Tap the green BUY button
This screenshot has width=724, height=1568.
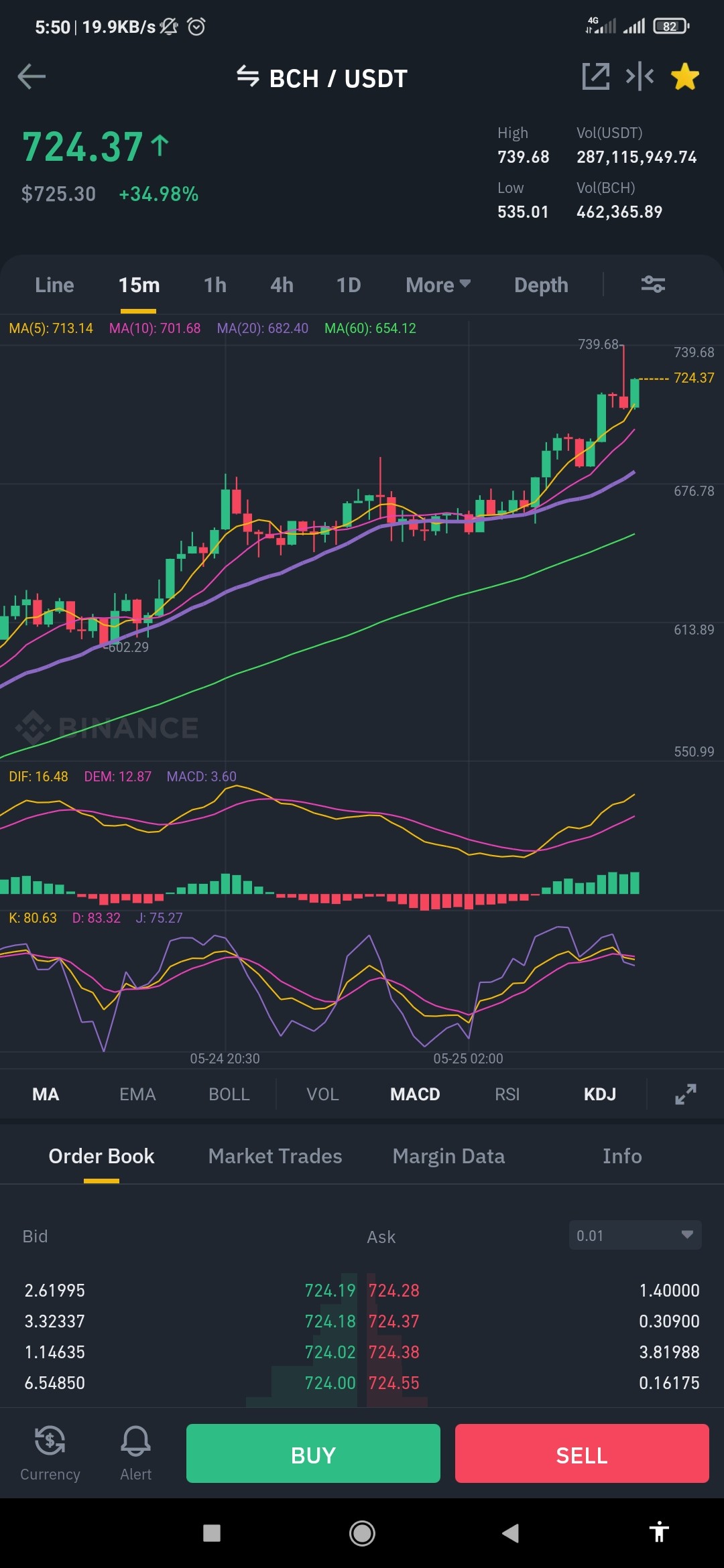click(x=313, y=1453)
